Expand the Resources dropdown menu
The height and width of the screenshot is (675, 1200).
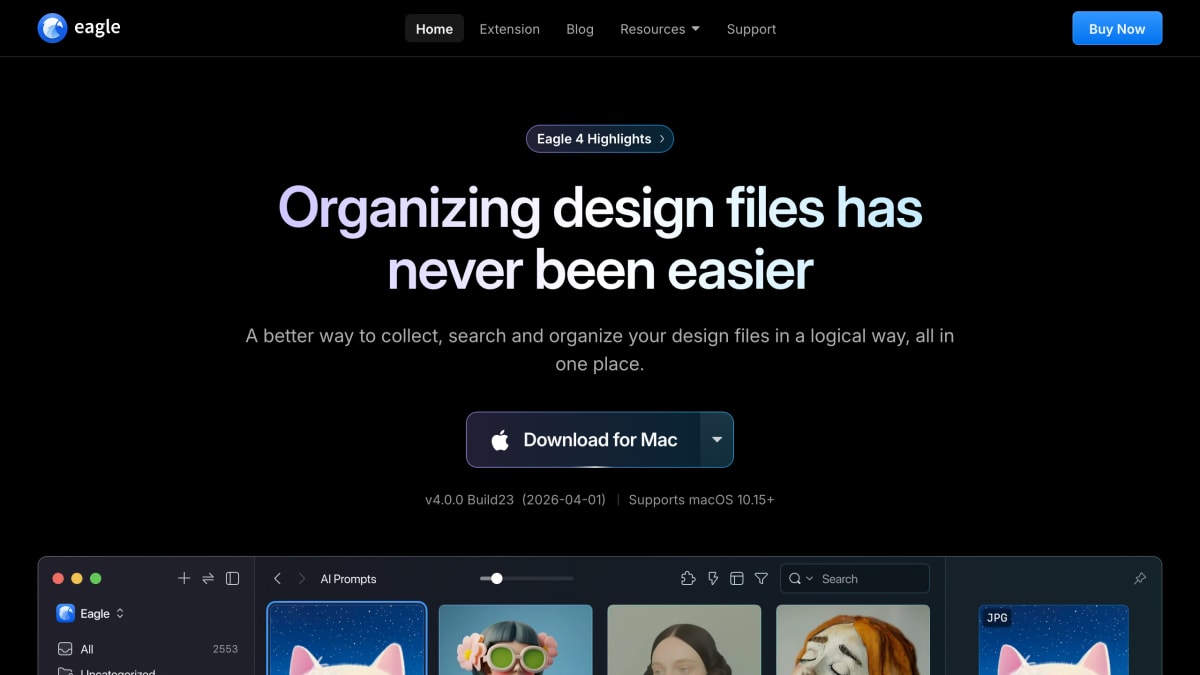(x=660, y=29)
